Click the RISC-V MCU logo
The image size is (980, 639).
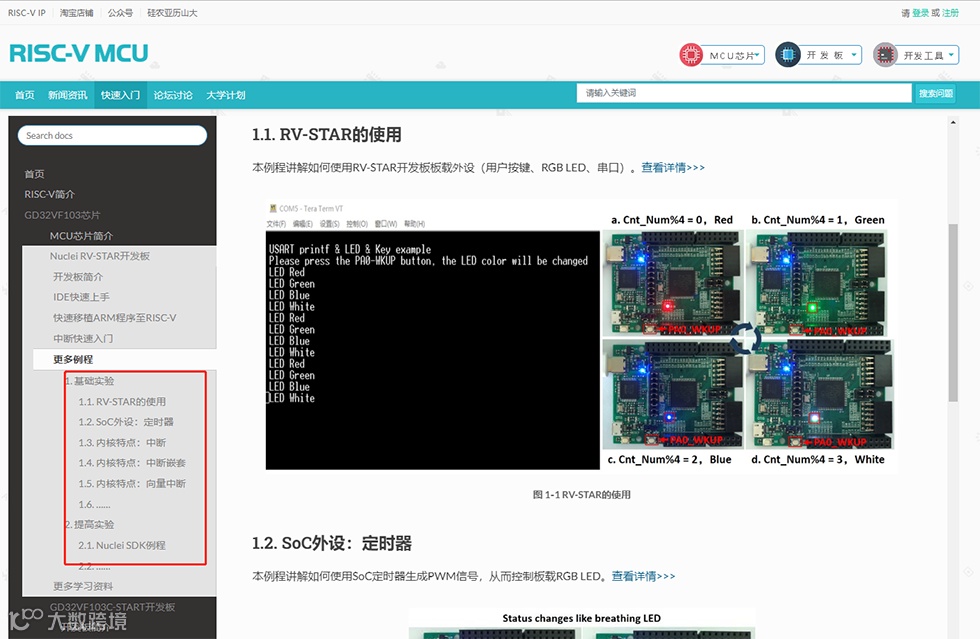(x=79, y=54)
